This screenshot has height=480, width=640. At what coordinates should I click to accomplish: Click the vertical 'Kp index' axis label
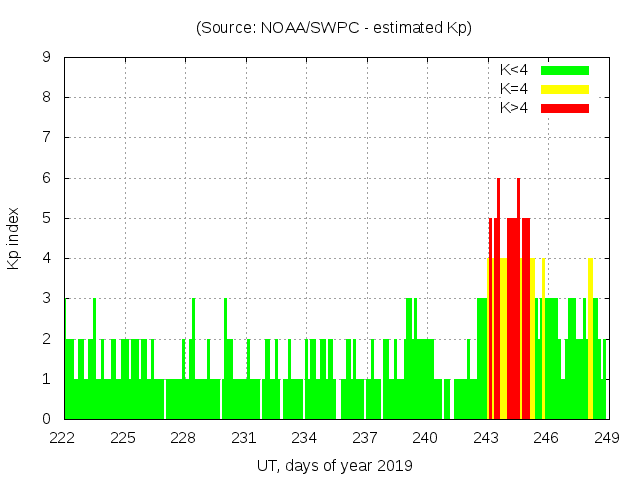click(13, 238)
